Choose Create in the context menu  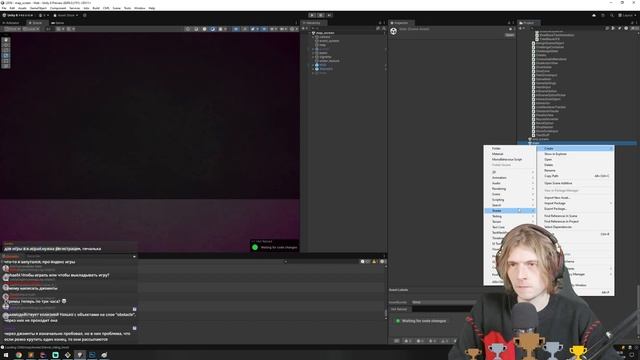(x=575, y=149)
